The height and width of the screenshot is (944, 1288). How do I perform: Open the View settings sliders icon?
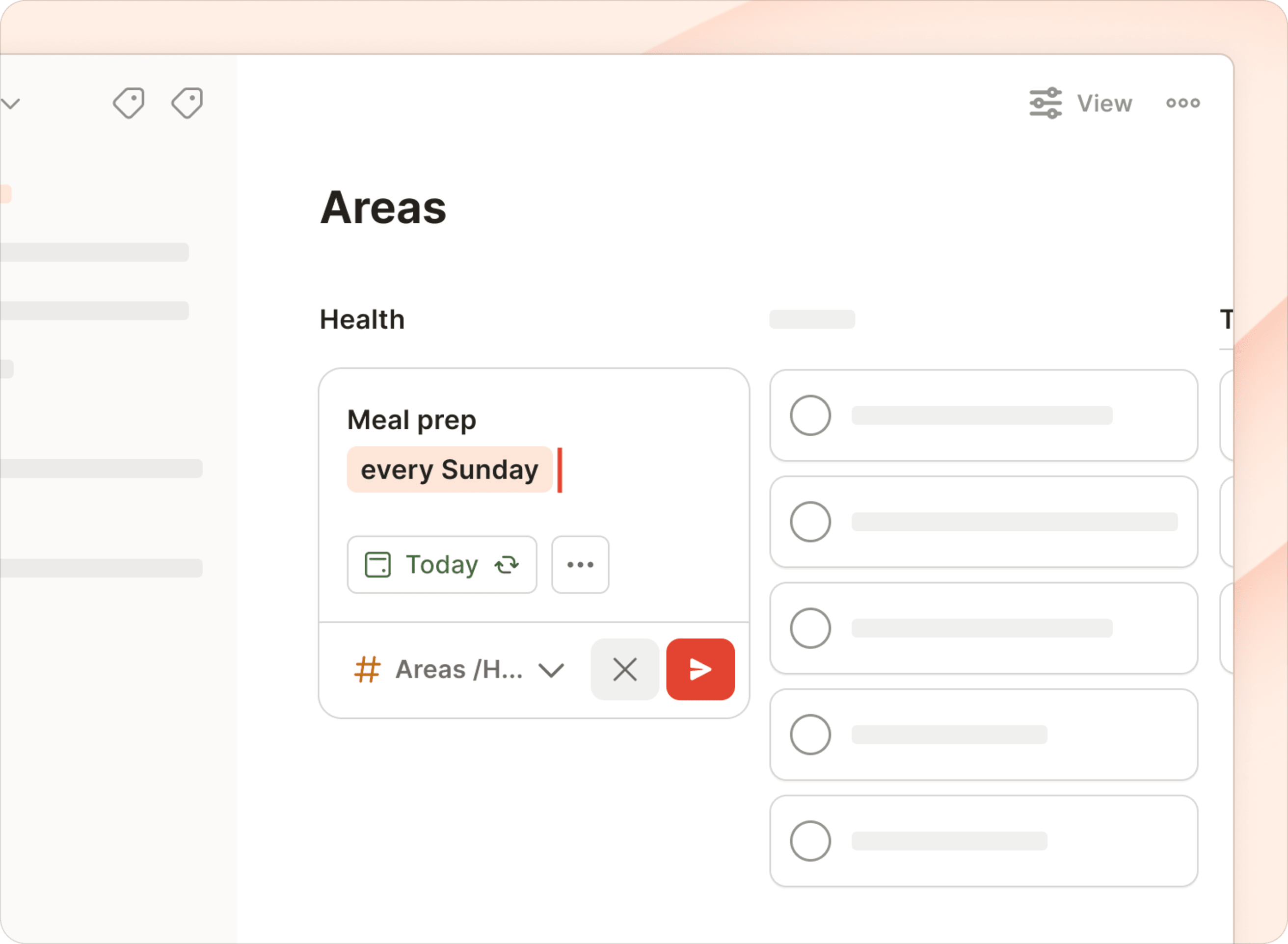(1046, 104)
